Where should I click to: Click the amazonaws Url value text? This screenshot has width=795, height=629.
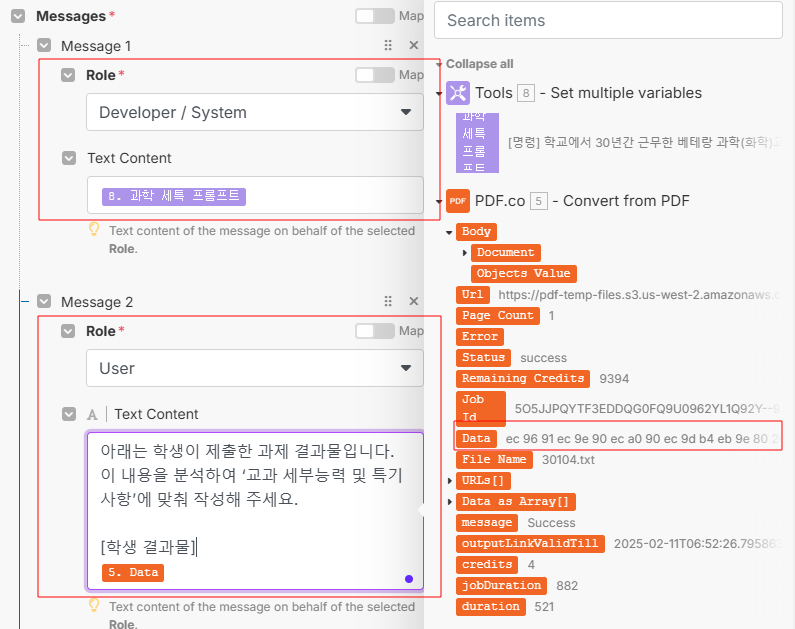click(639, 295)
